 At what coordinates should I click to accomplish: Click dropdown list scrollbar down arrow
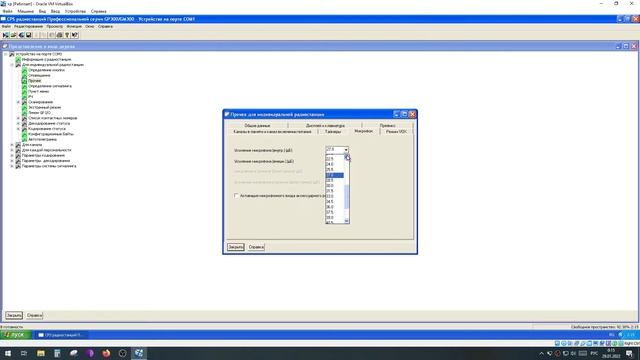point(347,221)
